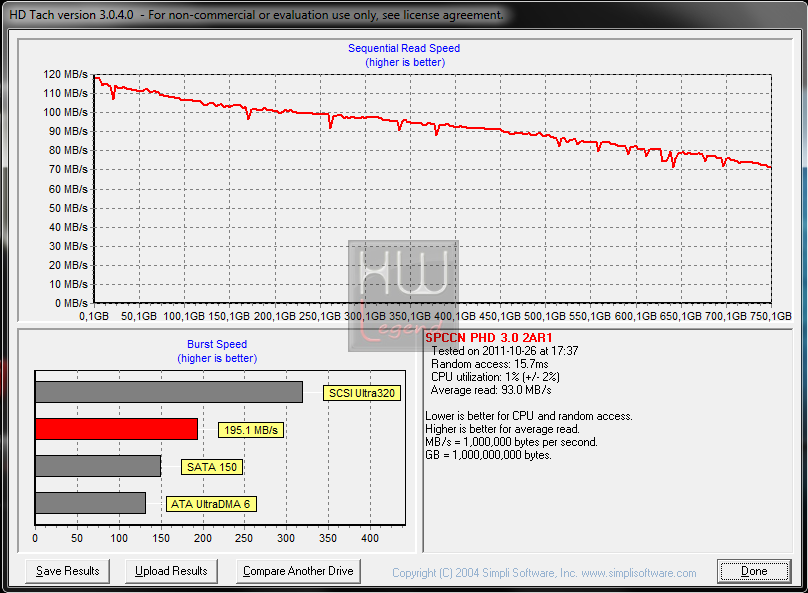Viewport: 808px width, 593px height.
Task: Click the 400 burst axis label
Action: (370, 538)
